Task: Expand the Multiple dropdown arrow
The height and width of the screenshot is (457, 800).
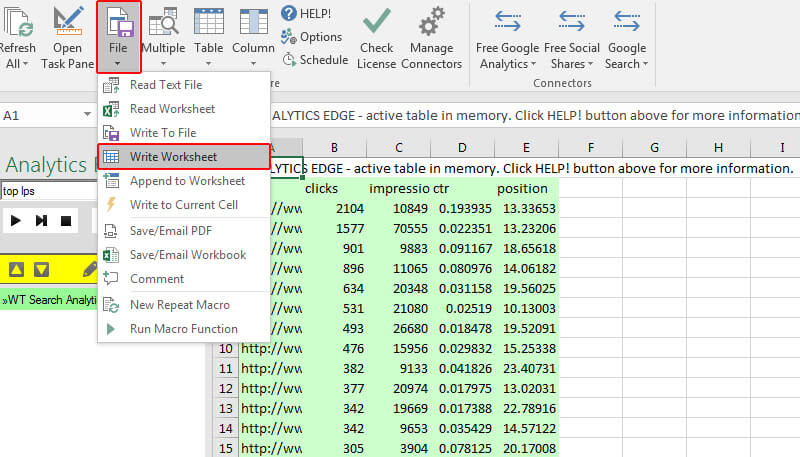Action: (163, 64)
